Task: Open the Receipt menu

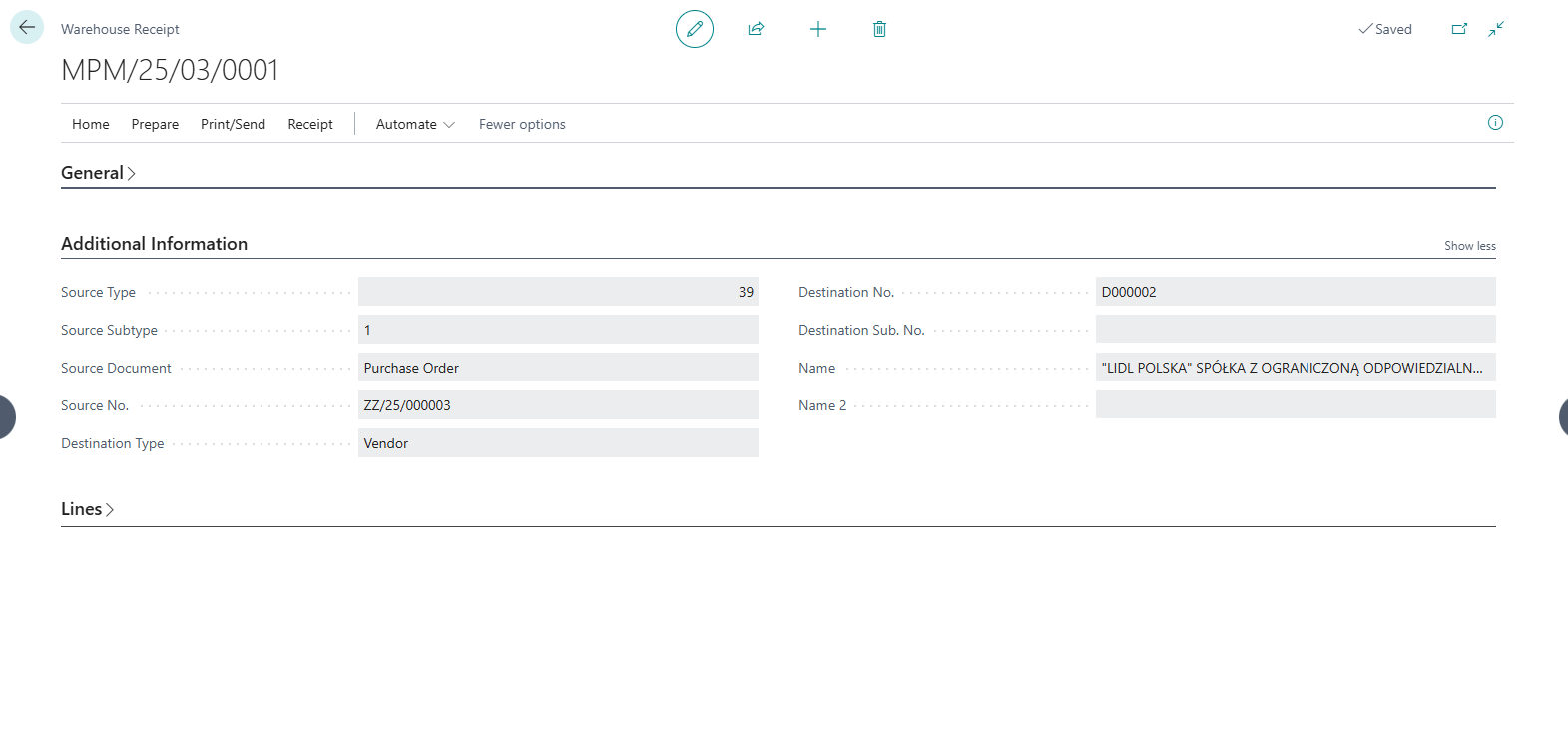Action: (x=310, y=124)
